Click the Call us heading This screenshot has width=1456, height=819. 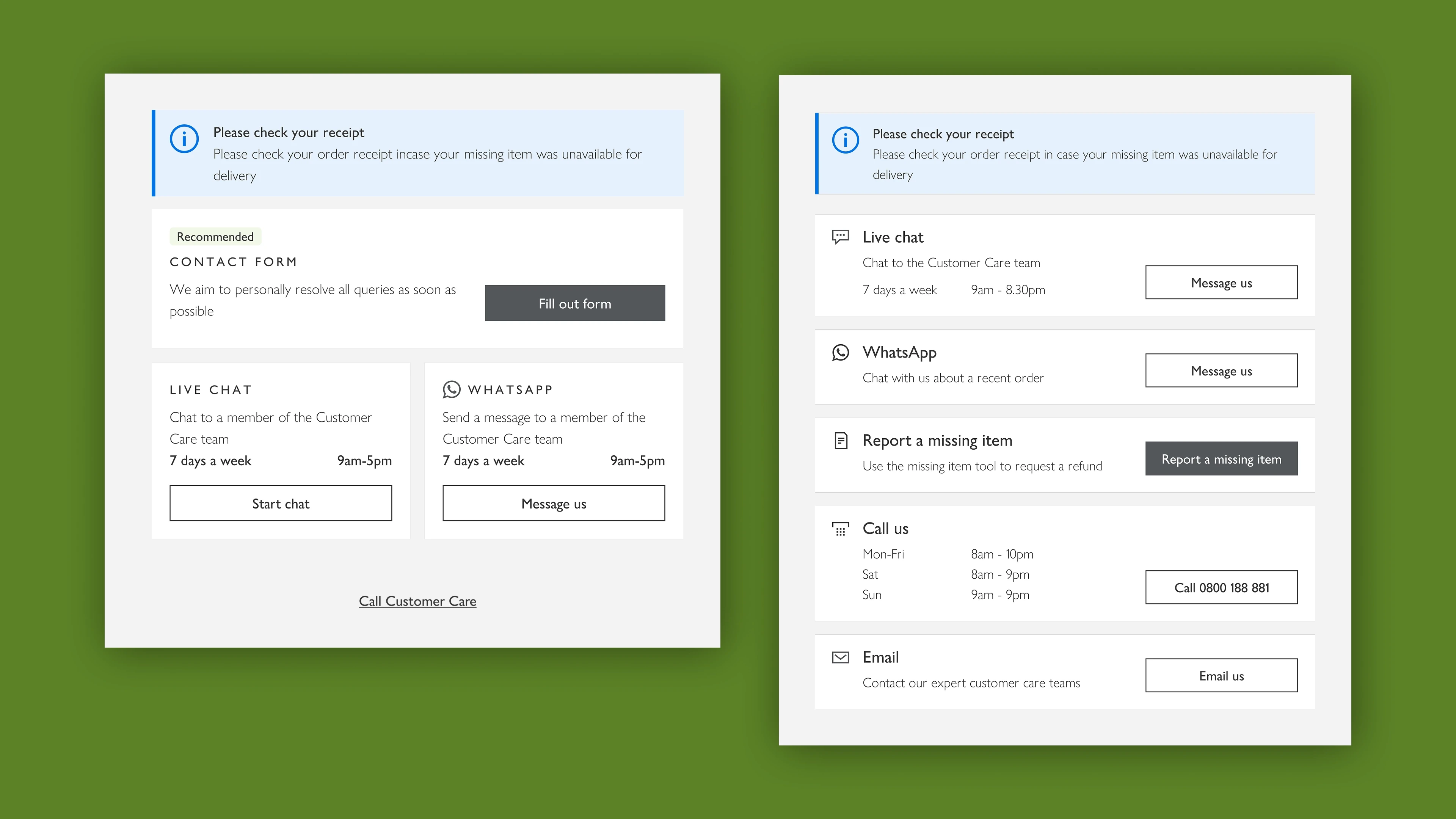pyautogui.click(x=885, y=529)
